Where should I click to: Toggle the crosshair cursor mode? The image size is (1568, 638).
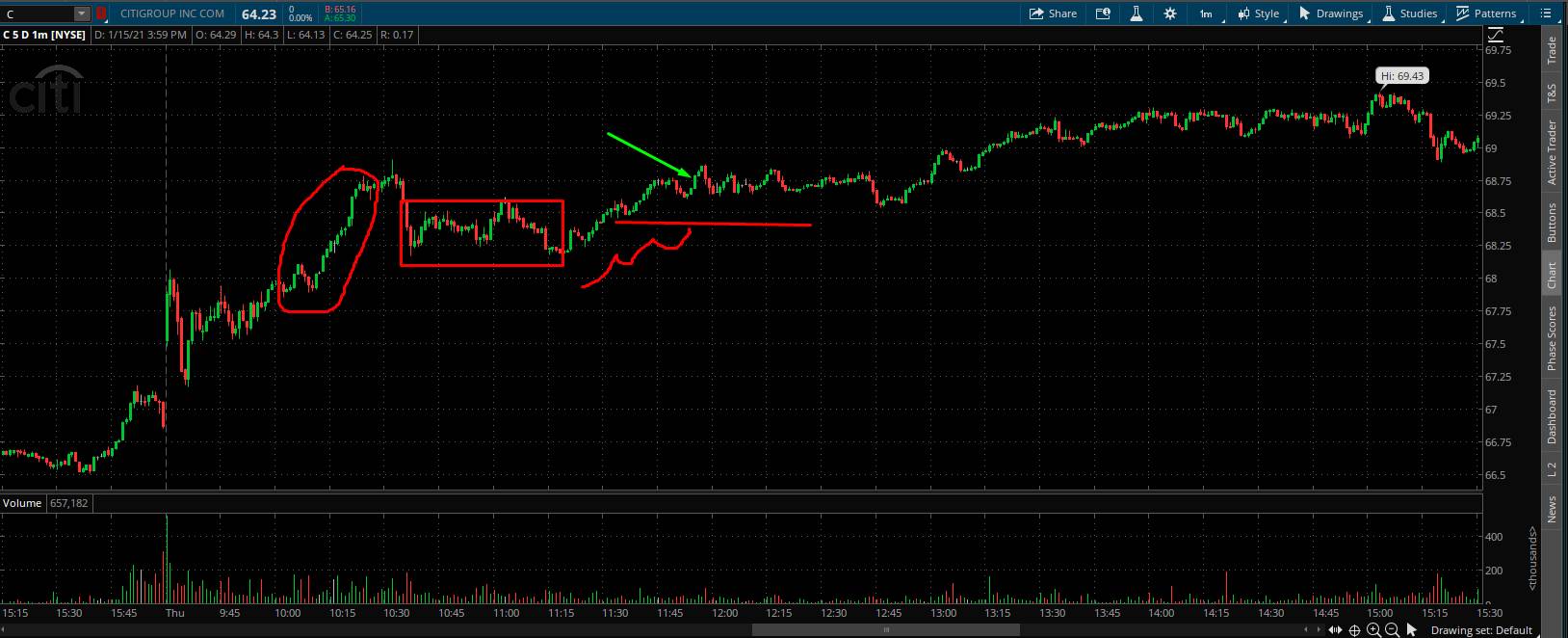tap(1354, 630)
